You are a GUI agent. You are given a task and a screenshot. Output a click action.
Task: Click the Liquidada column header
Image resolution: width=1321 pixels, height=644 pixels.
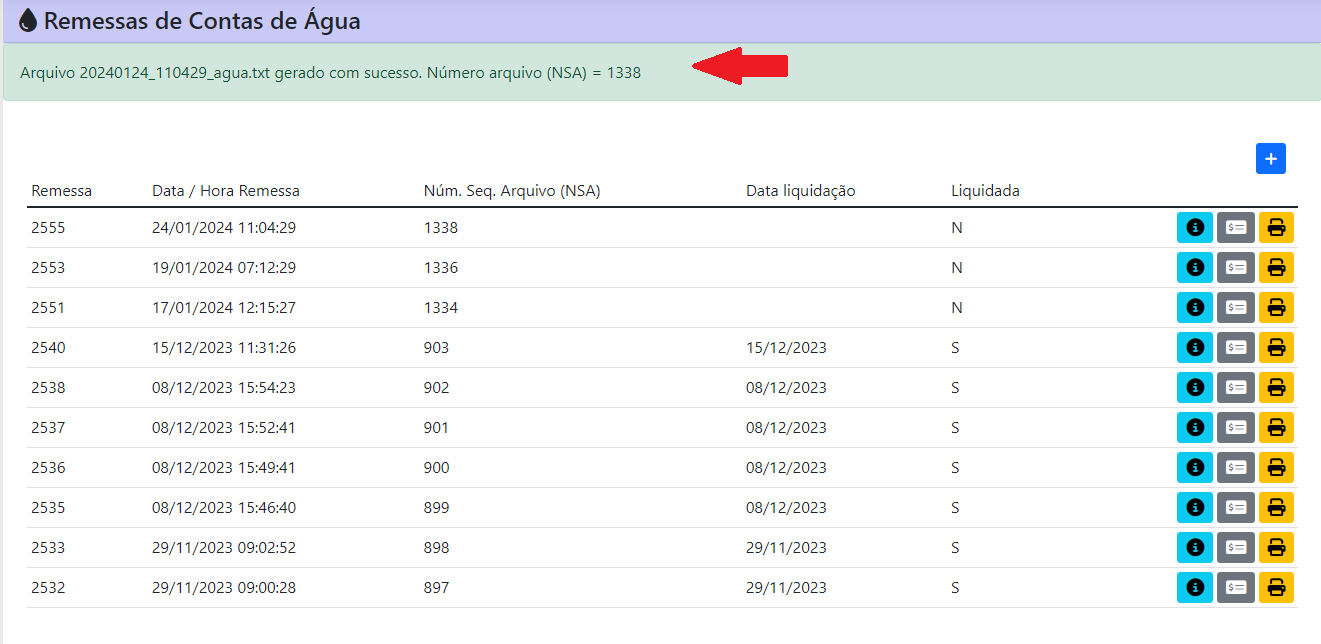click(x=985, y=191)
